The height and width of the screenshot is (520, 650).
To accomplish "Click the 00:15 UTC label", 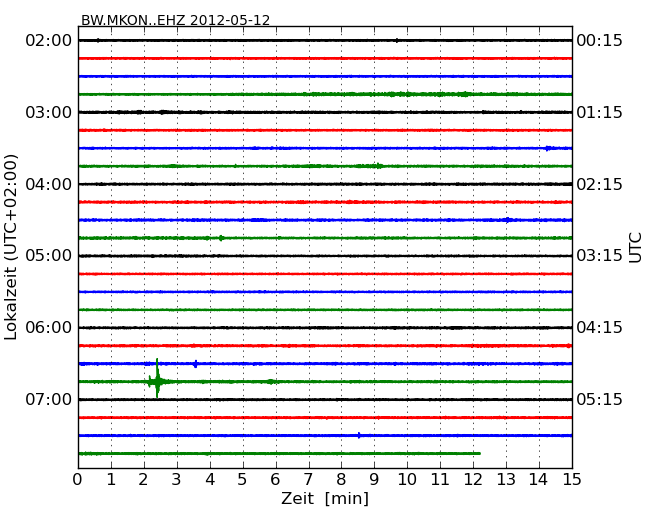I will (x=599, y=41).
